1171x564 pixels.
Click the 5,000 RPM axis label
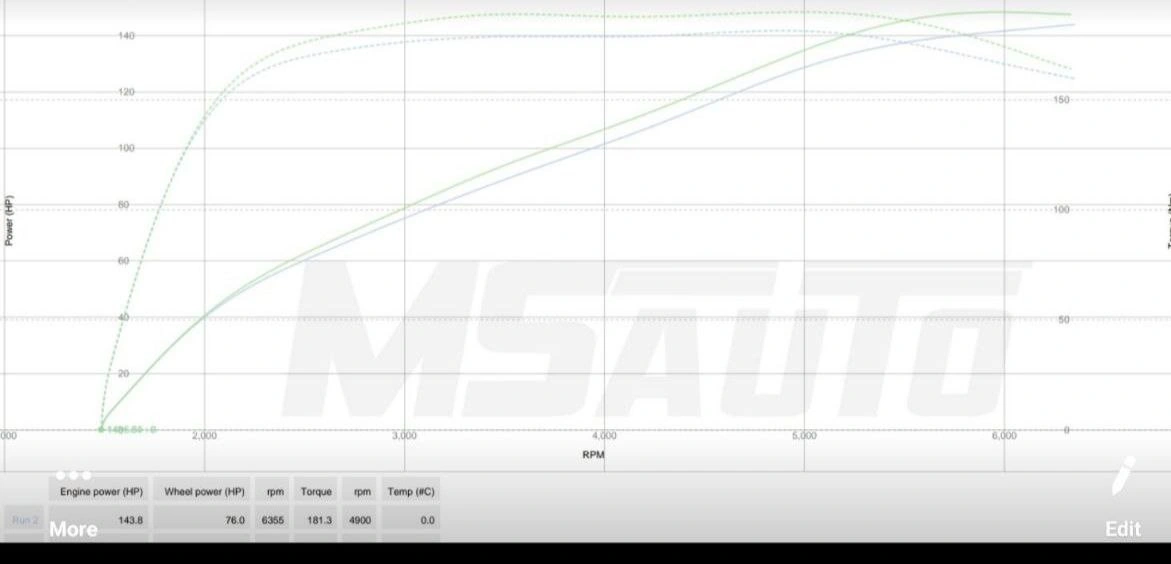[804, 436]
